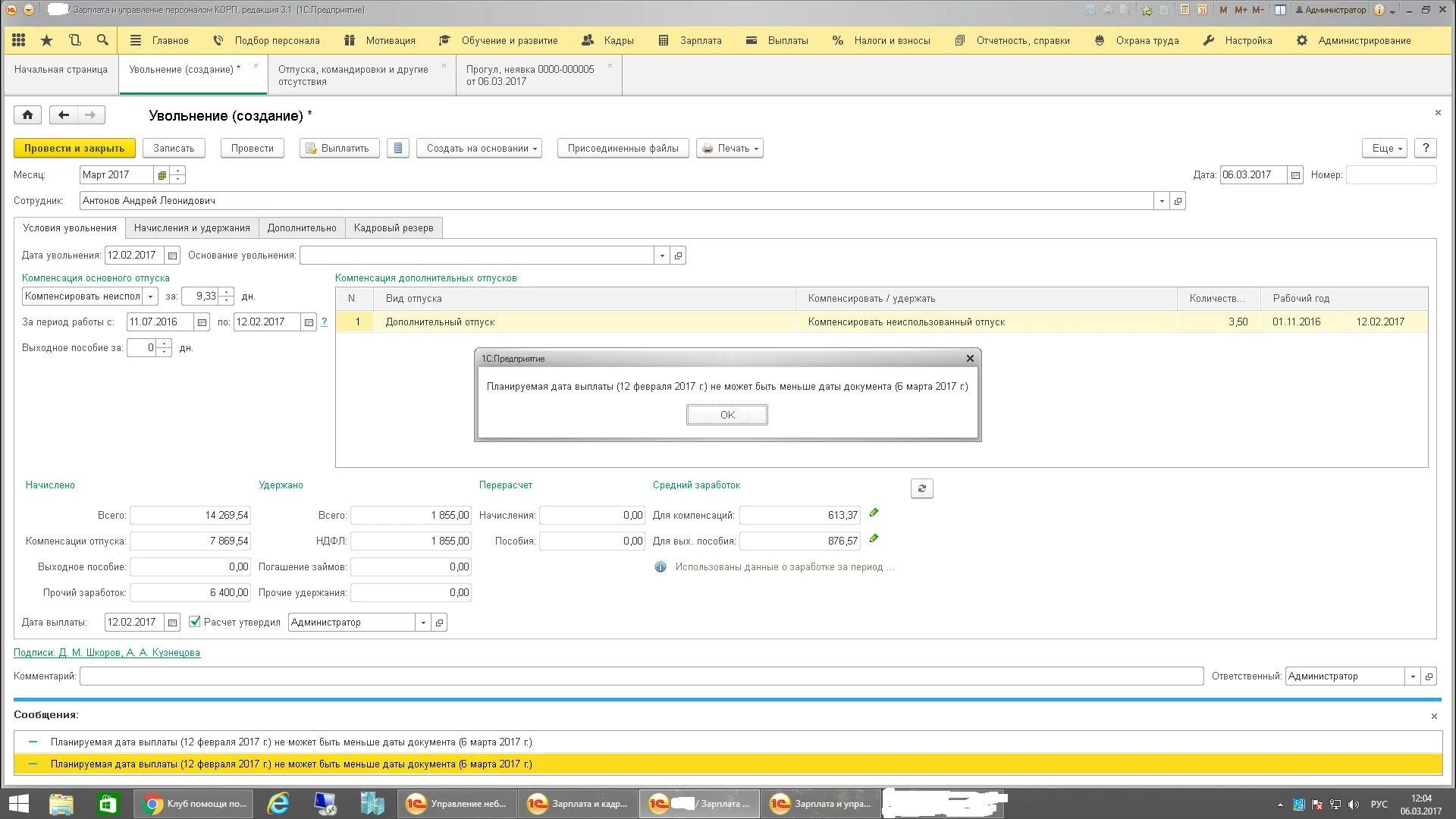This screenshot has height=819, width=1456.
Task: Open Favorites star icon
Action: coord(46,40)
